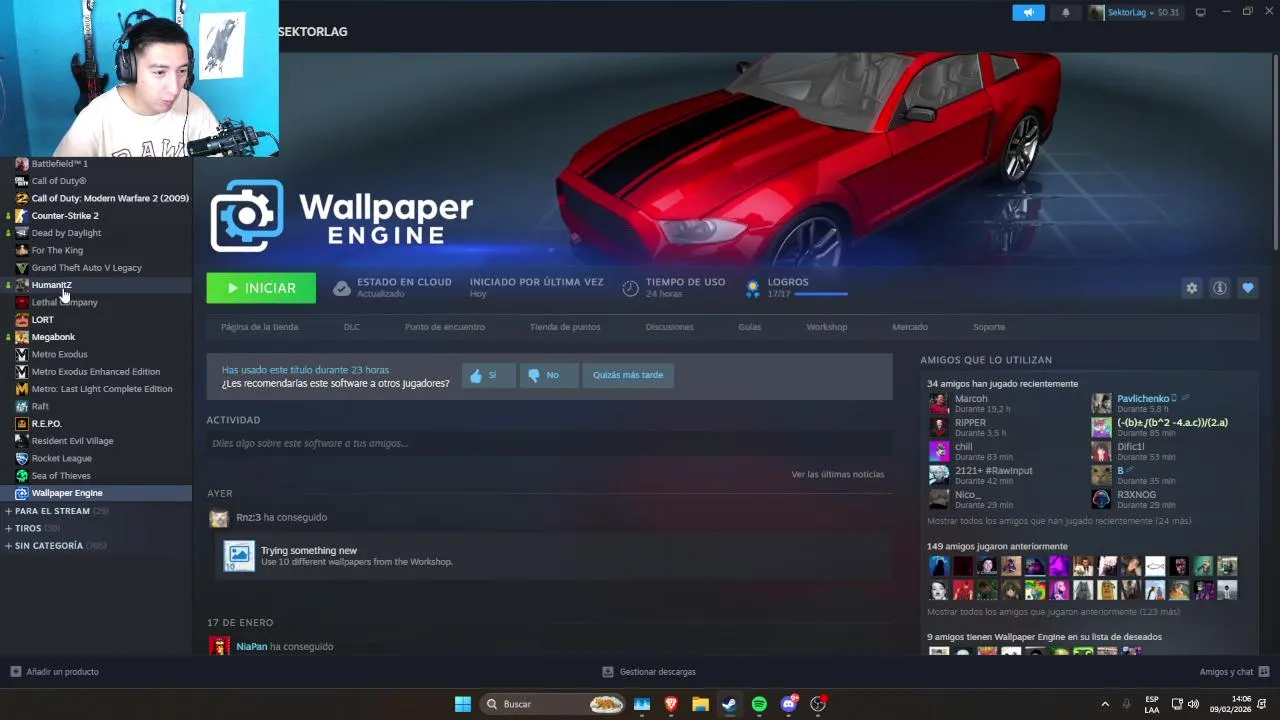
Task: Click the Sea of Thieves icon
Action: click(x=22, y=475)
